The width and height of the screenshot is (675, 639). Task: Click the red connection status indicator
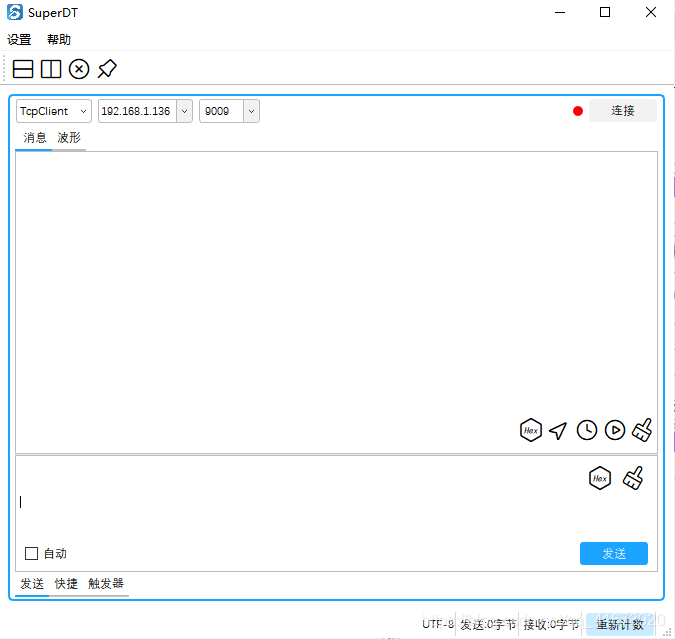click(x=578, y=111)
